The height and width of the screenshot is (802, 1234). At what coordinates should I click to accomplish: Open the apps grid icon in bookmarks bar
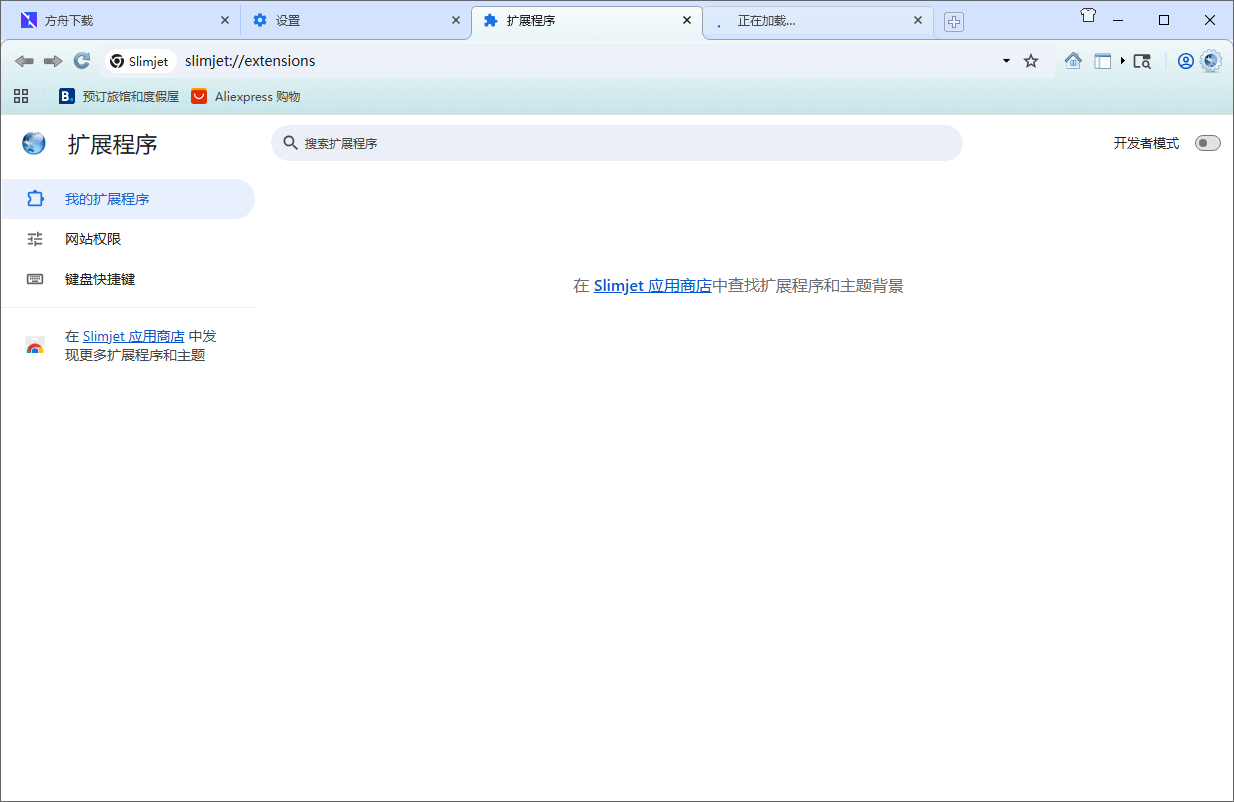pyautogui.click(x=21, y=96)
